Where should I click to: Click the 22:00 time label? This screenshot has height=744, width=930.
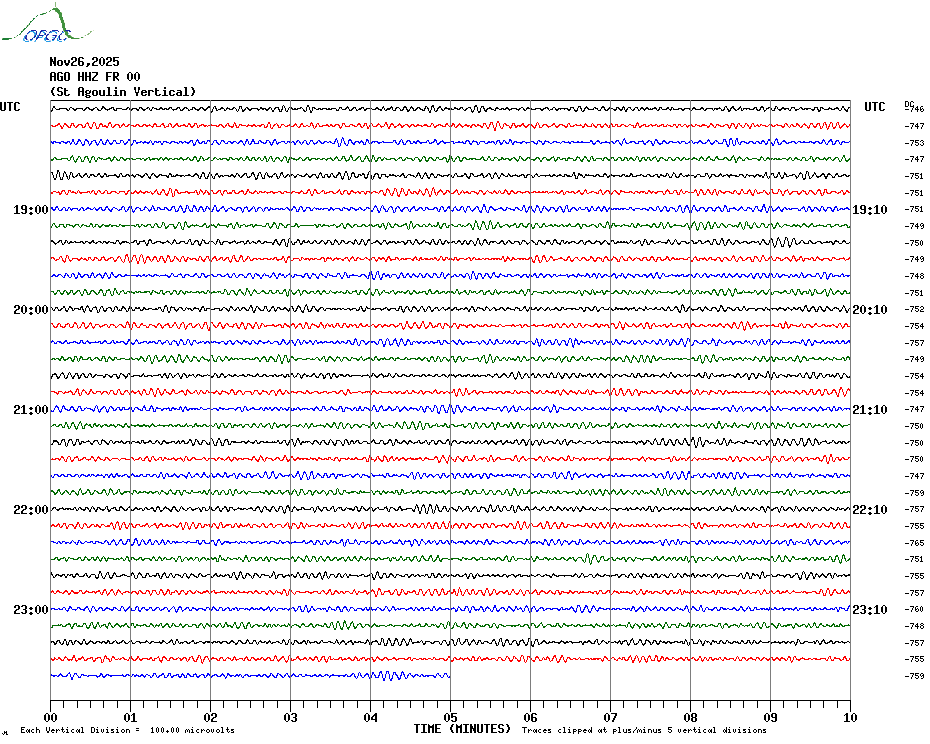[31, 510]
